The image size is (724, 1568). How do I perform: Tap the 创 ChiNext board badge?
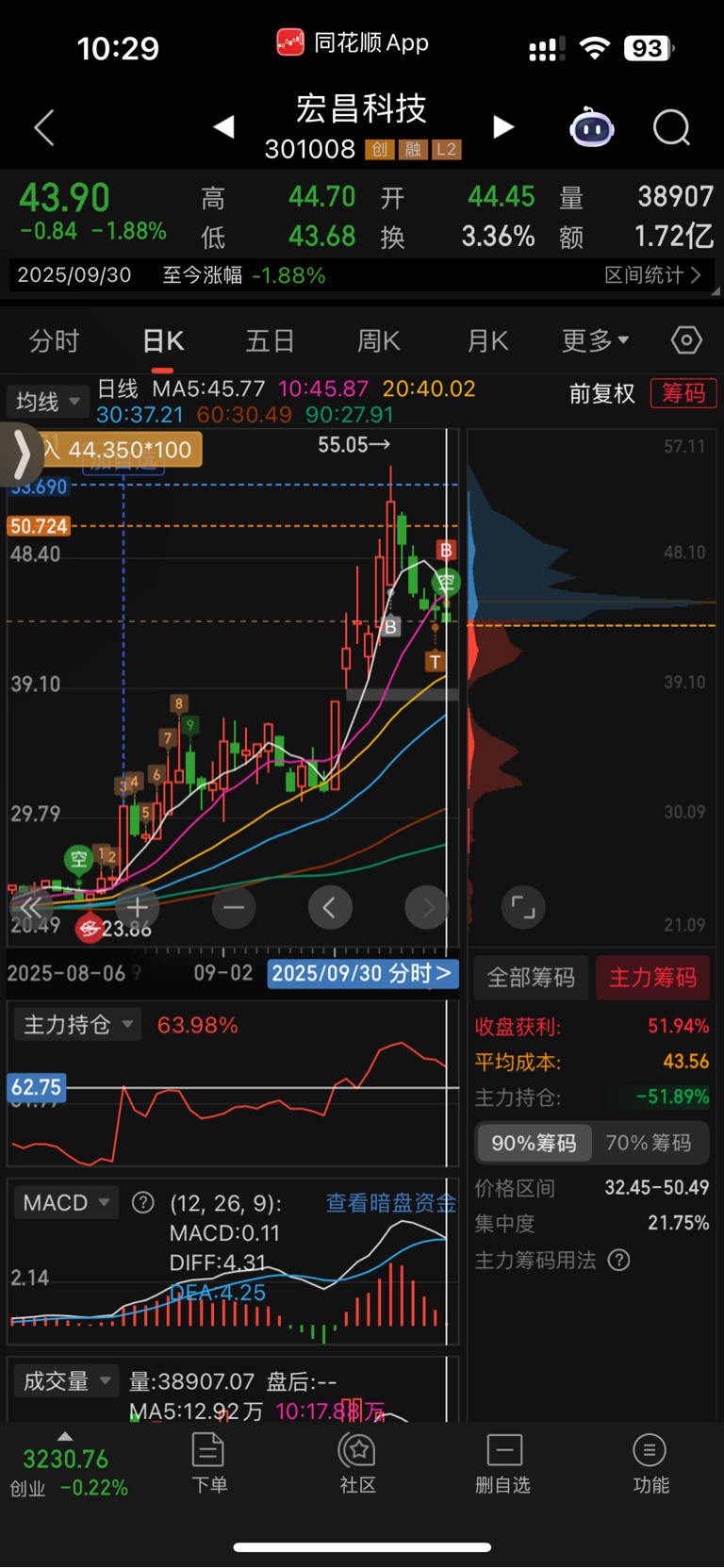(379, 149)
